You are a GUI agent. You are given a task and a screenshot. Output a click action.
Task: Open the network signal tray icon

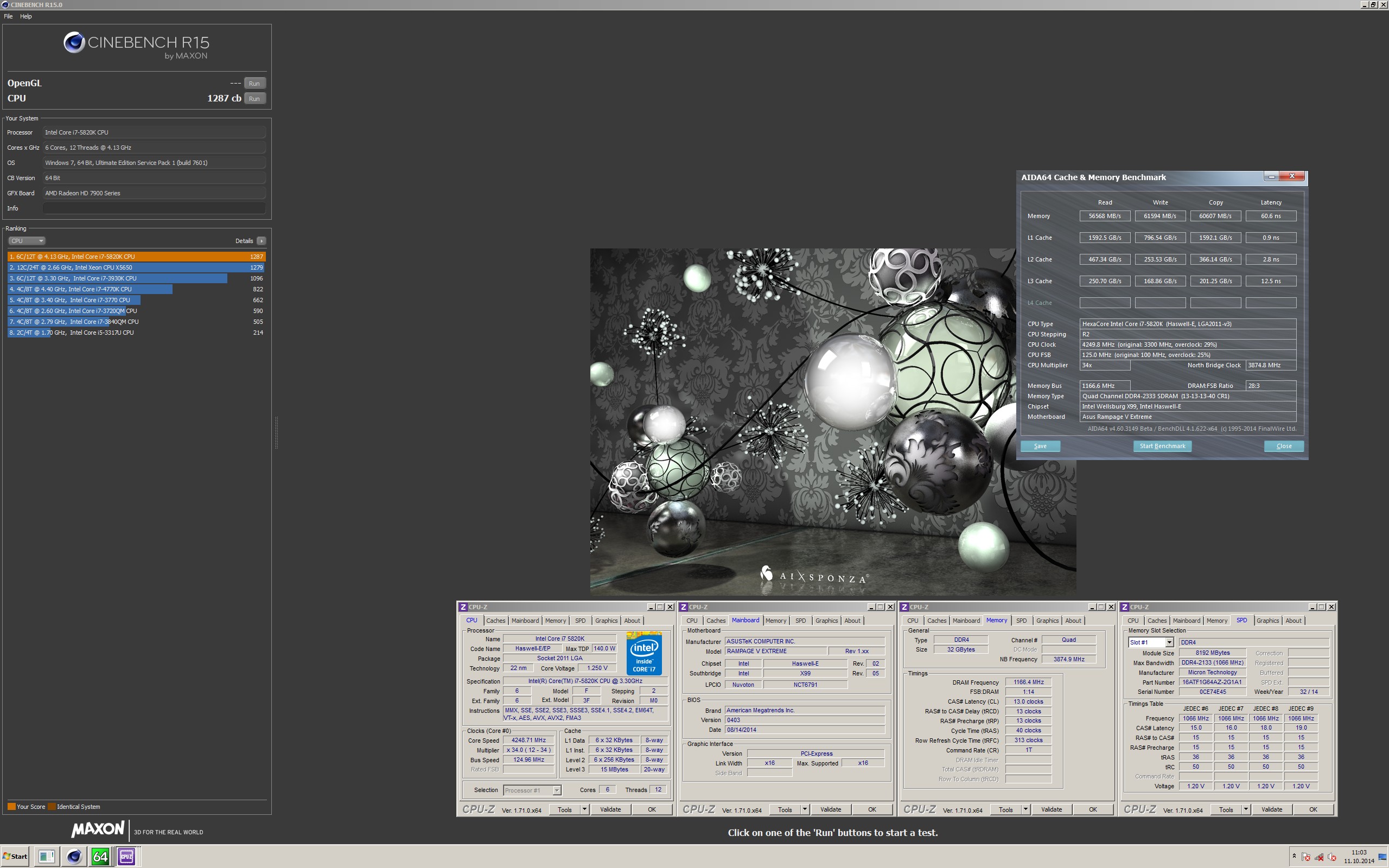pos(1319,857)
